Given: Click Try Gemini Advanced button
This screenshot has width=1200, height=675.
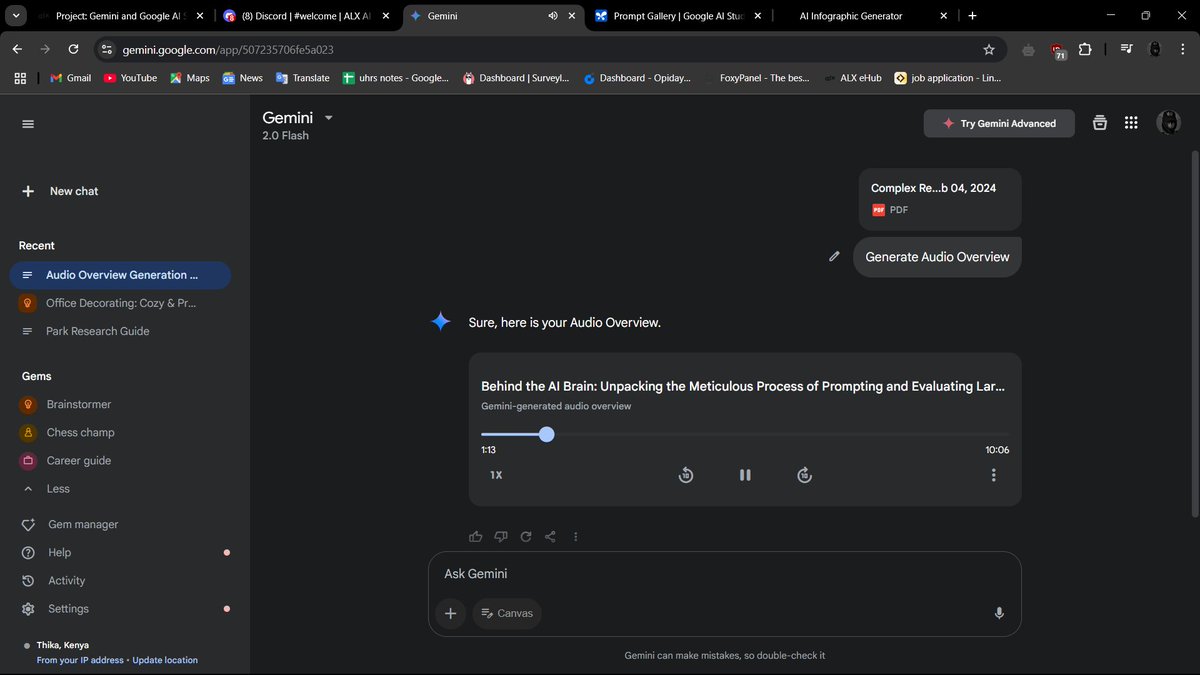Looking at the screenshot, I should (999, 124).
